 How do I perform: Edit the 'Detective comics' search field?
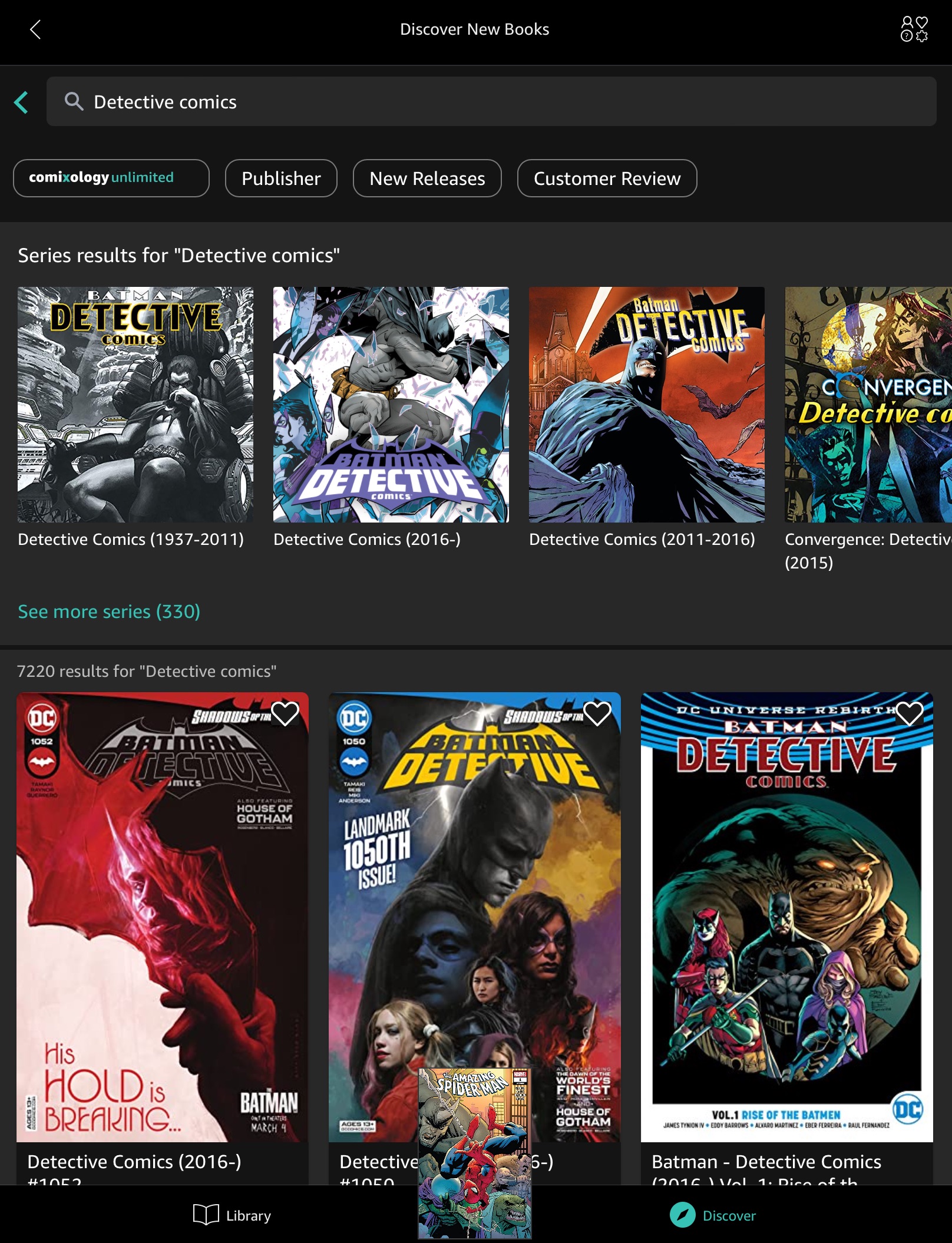click(491, 101)
